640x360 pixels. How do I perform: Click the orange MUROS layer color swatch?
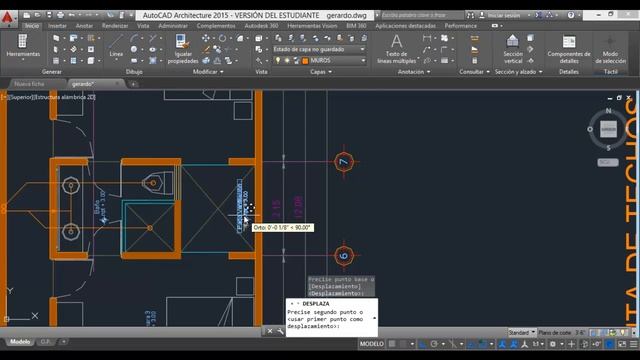tap(305, 60)
